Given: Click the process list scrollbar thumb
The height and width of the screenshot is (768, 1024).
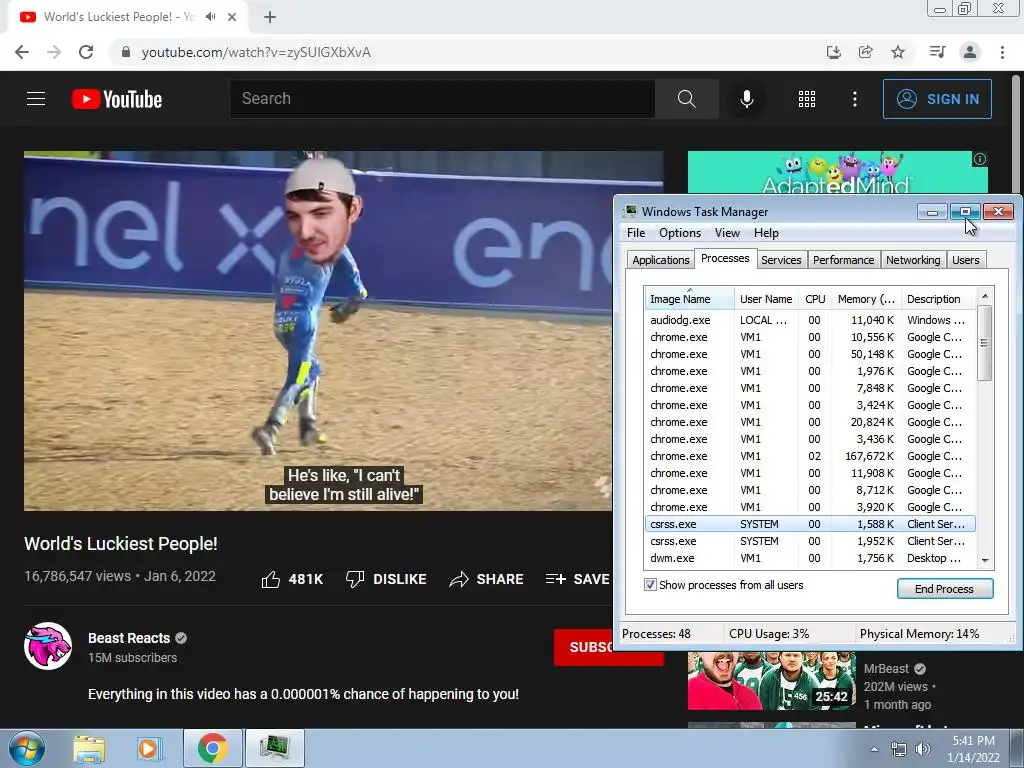Looking at the screenshot, I should [x=985, y=342].
